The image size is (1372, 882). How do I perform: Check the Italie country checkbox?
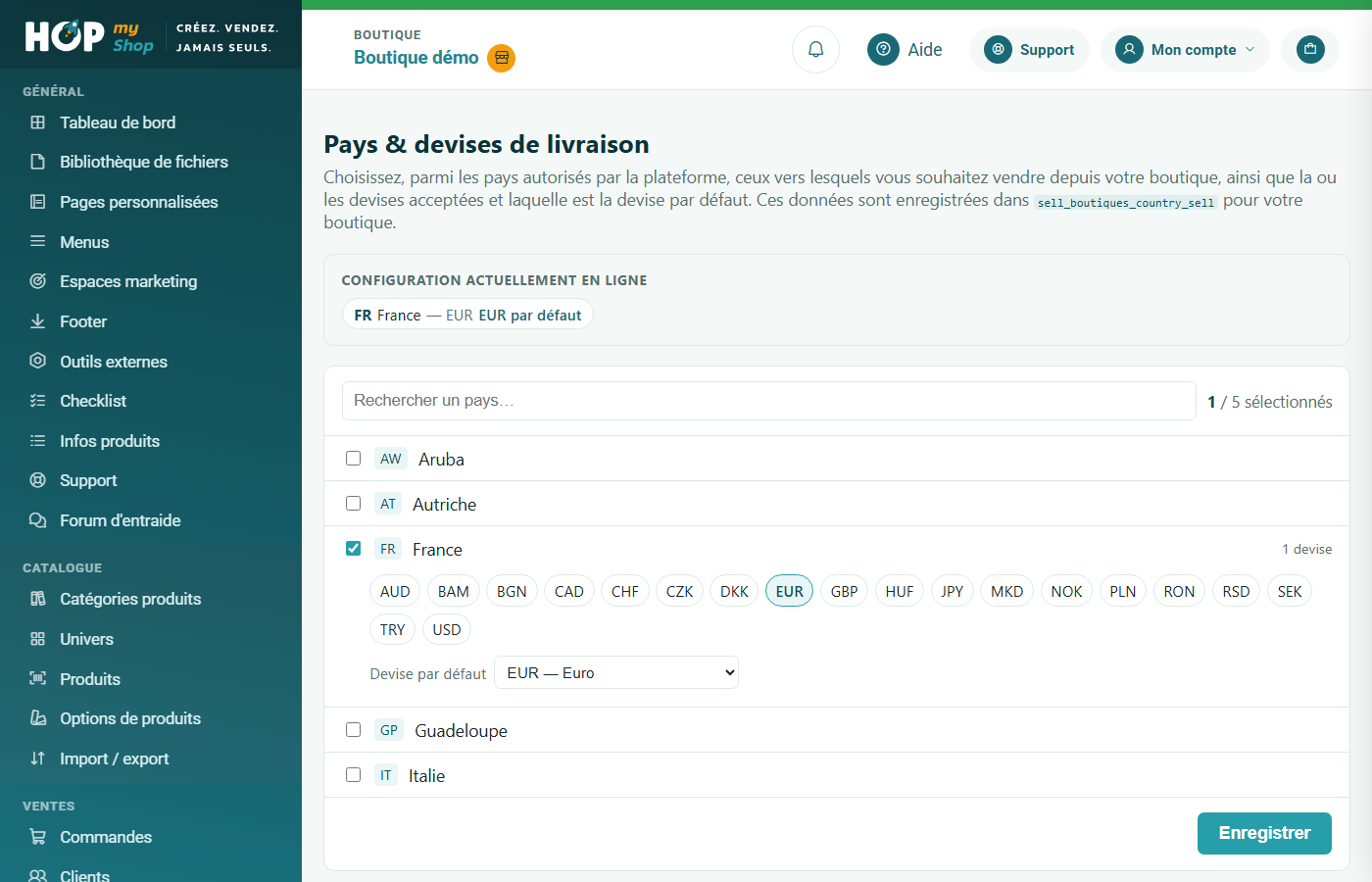pyautogui.click(x=354, y=775)
